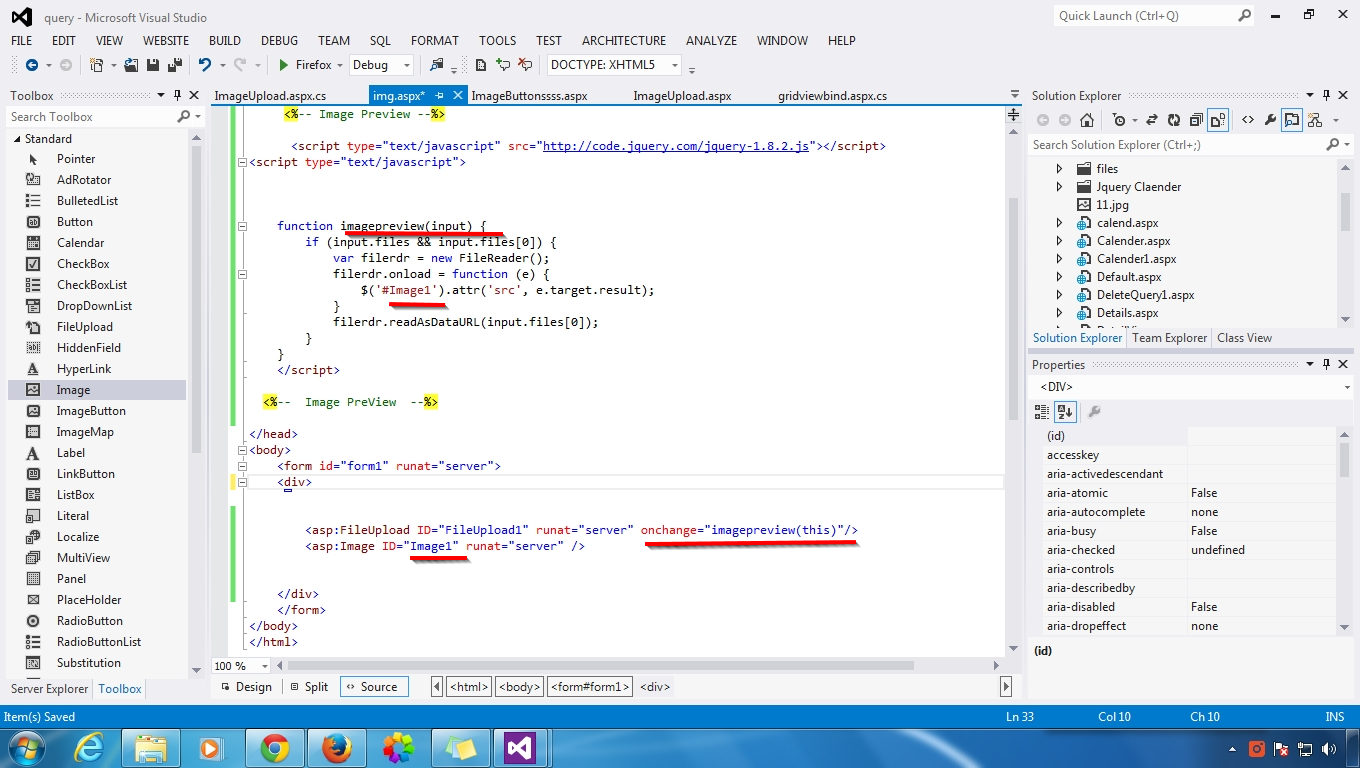1360x768 pixels.
Task: Click the Windows Start button
Action: 27,748
